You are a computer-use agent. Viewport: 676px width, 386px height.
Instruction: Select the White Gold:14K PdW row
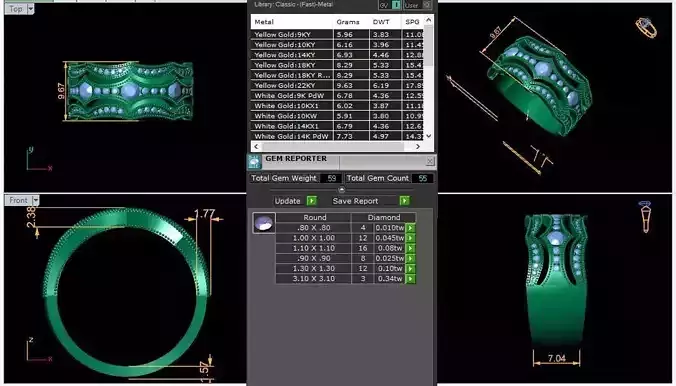(338, 136)
